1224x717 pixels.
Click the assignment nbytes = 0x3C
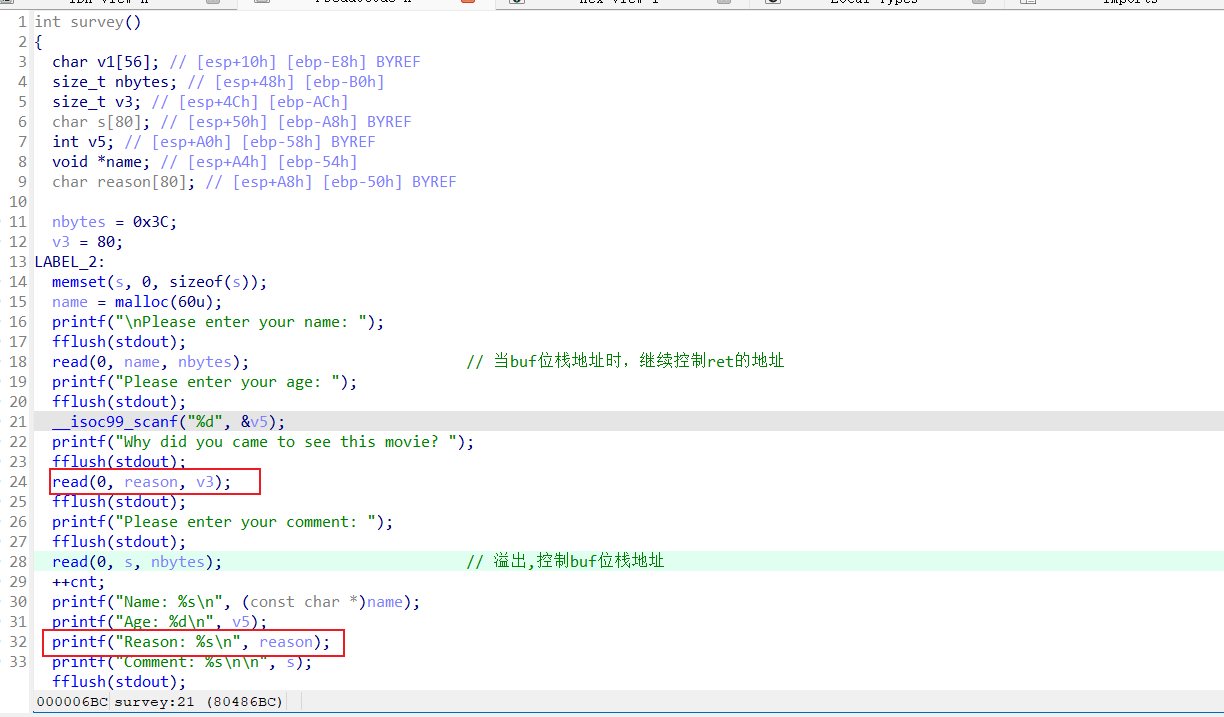click(x=115, y=222)
